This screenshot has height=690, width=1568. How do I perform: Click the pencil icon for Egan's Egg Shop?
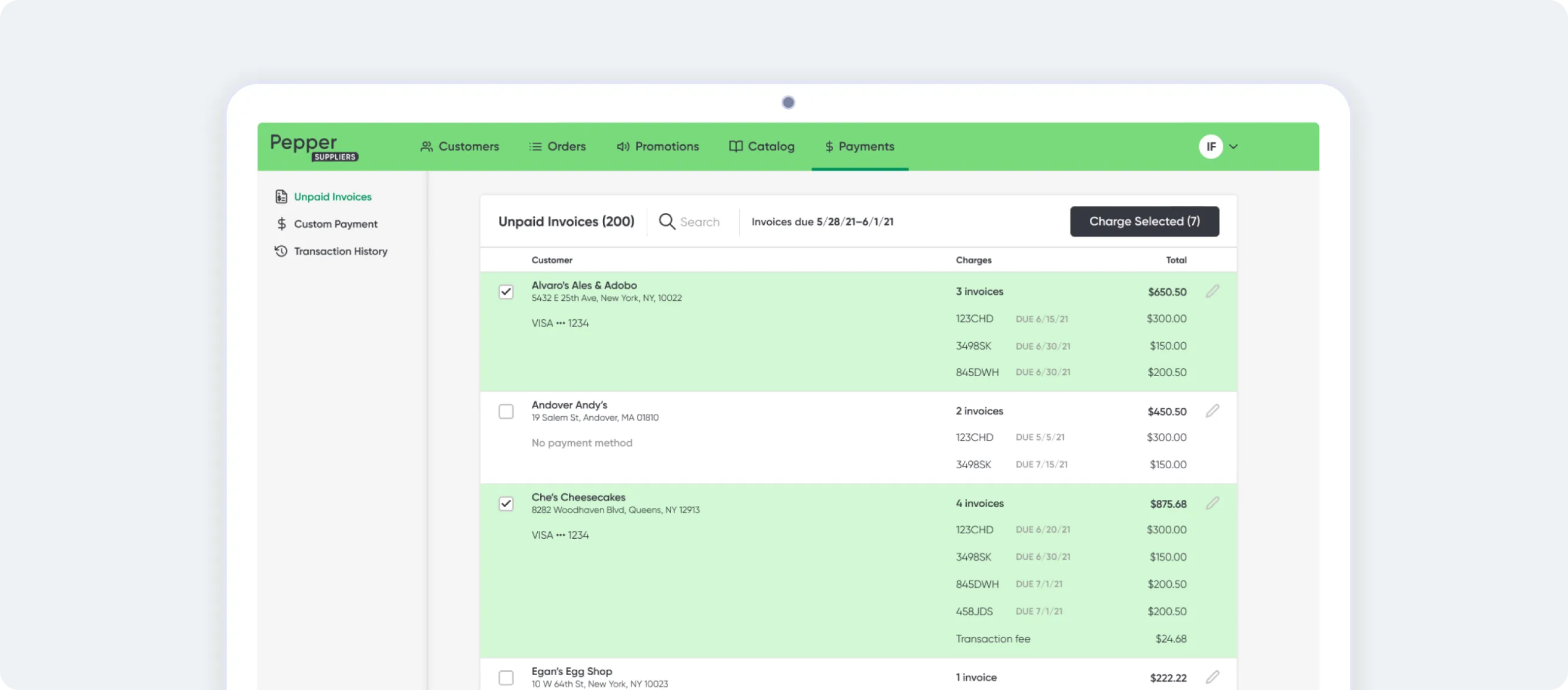click(x=1212, y=677)
